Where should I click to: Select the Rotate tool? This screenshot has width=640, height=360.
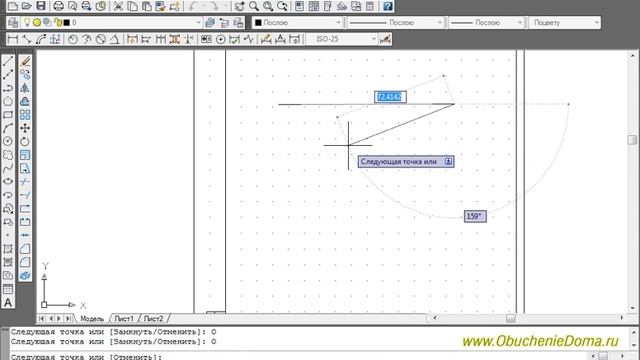(x=25, y=142)
